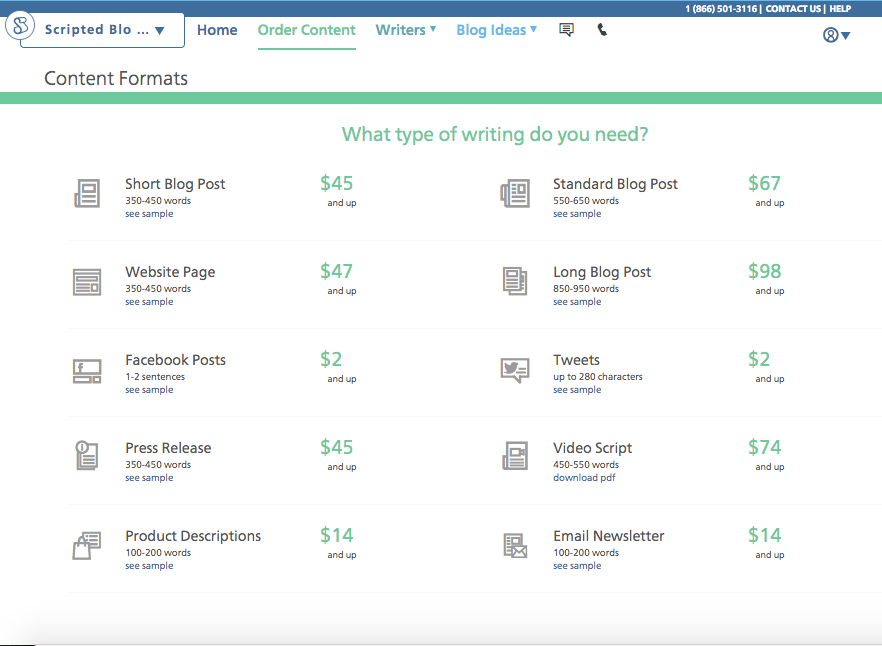Click the Tweets bird icon
882x646 pixels.
(515, 370)
